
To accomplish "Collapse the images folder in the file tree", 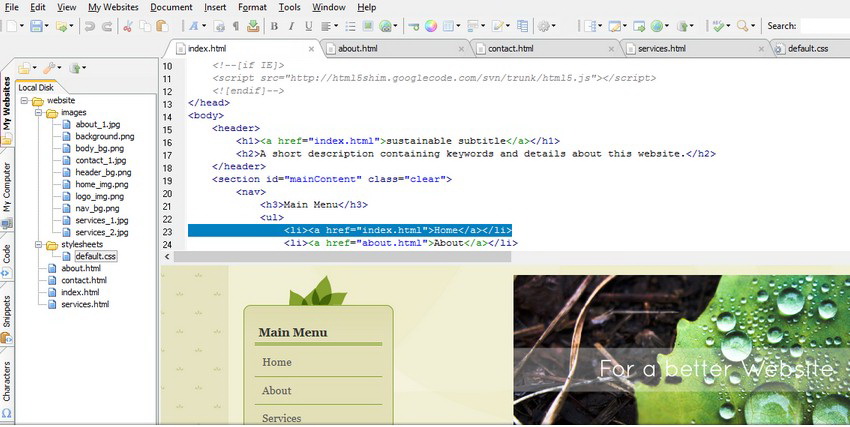I will click(38, 113).
